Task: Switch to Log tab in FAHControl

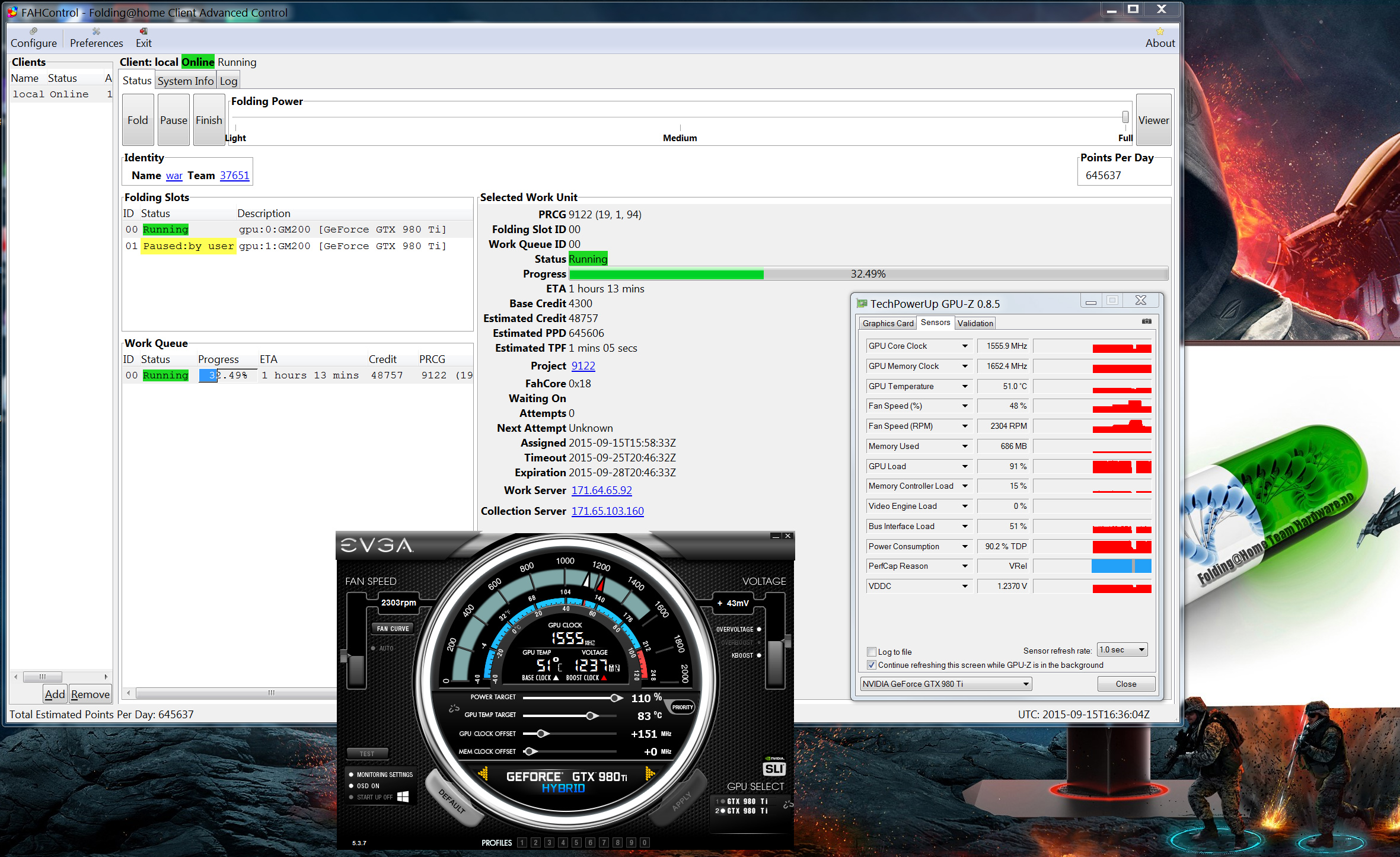Action: [228, 81]
